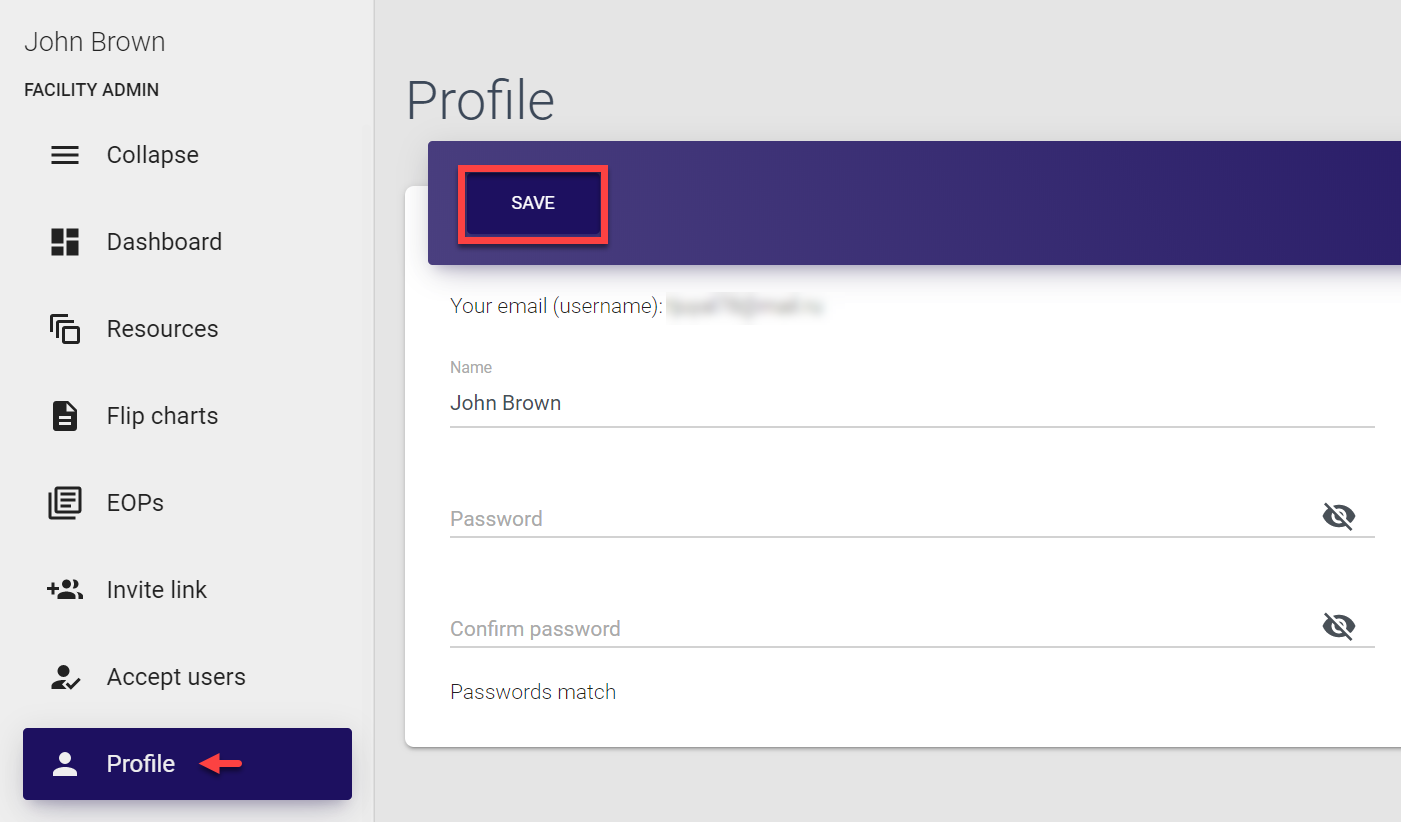
Task: Show the Password field text
Action: pos(1338,517)
